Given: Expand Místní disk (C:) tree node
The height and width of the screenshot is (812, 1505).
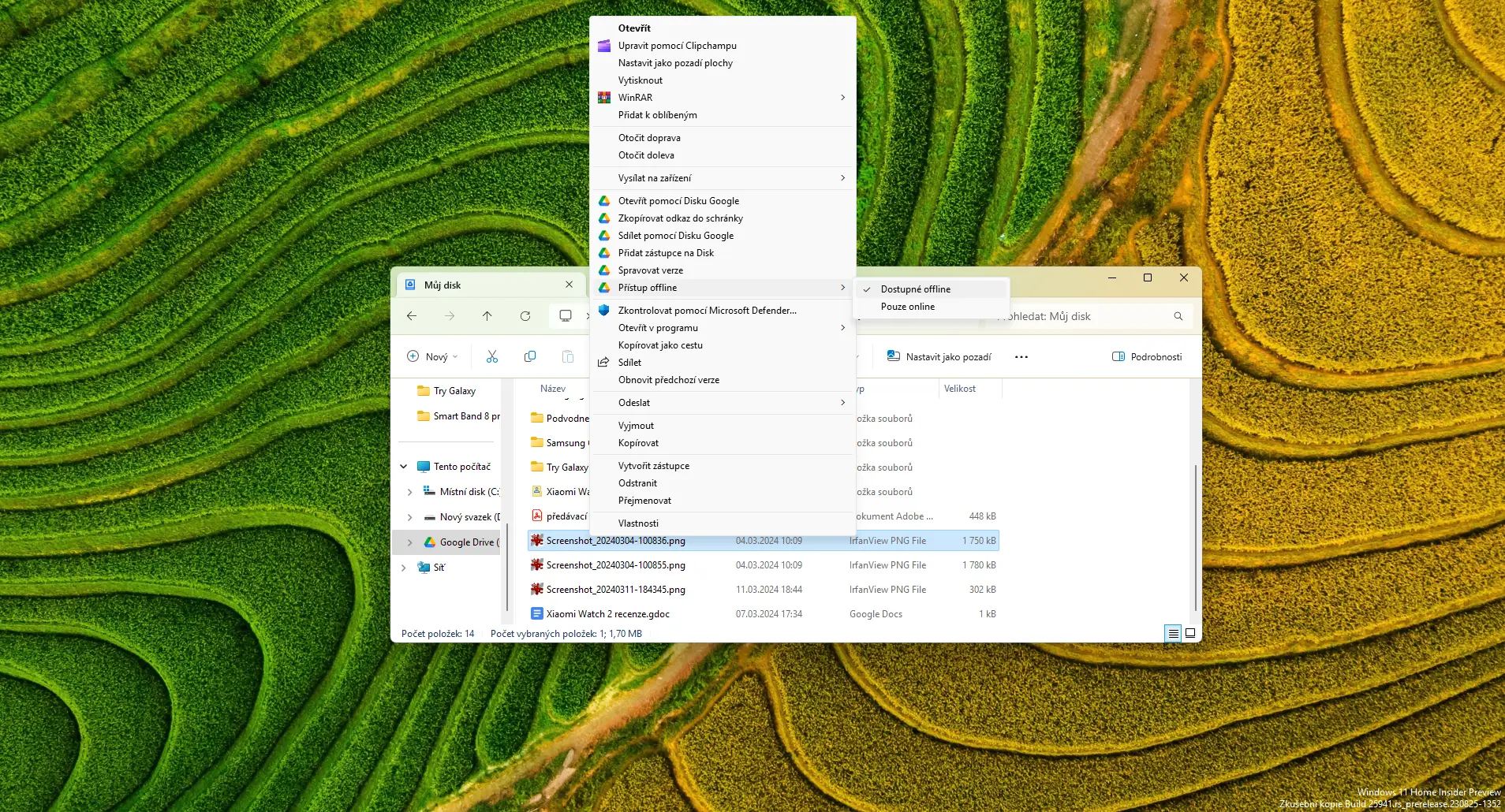Looking at the screenshot, I should tap(409, 492).
